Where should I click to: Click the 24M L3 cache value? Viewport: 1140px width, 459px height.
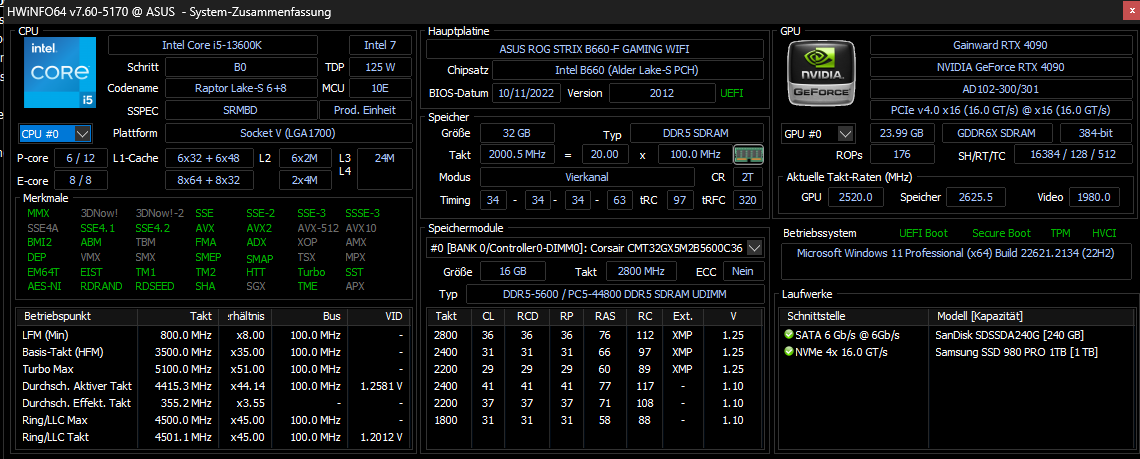coord(385,169)
